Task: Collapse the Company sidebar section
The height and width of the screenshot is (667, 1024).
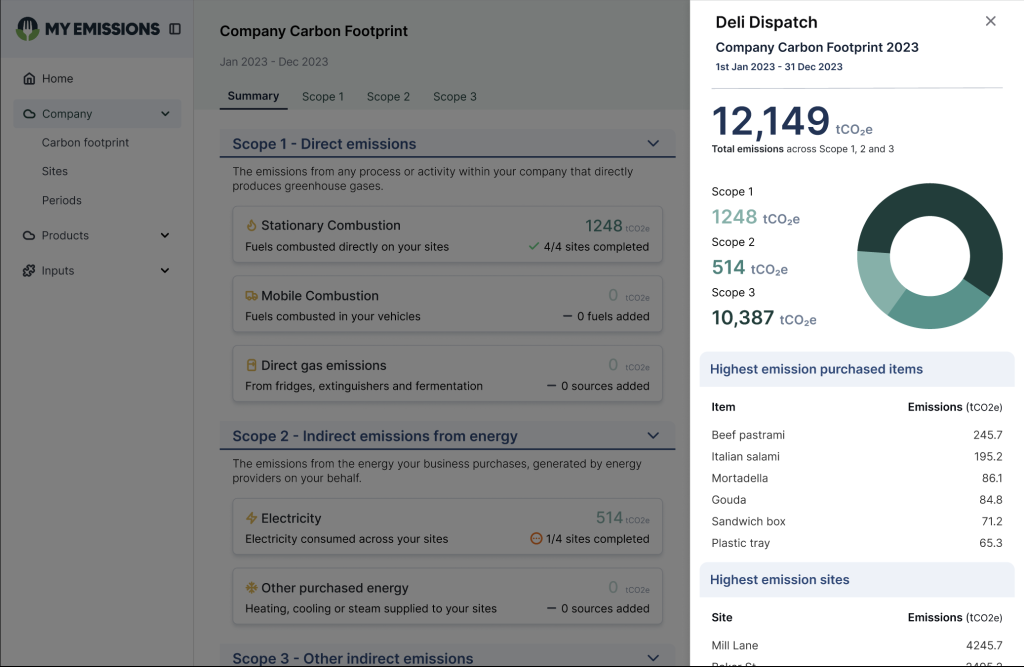Action: (x=165, y=114)
